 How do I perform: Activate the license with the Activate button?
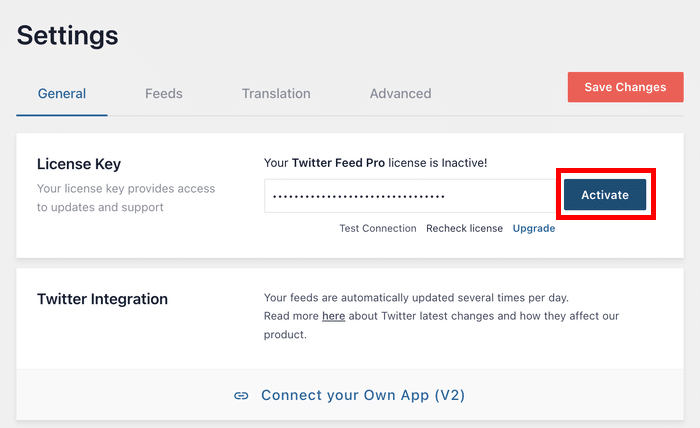(605, 195)
